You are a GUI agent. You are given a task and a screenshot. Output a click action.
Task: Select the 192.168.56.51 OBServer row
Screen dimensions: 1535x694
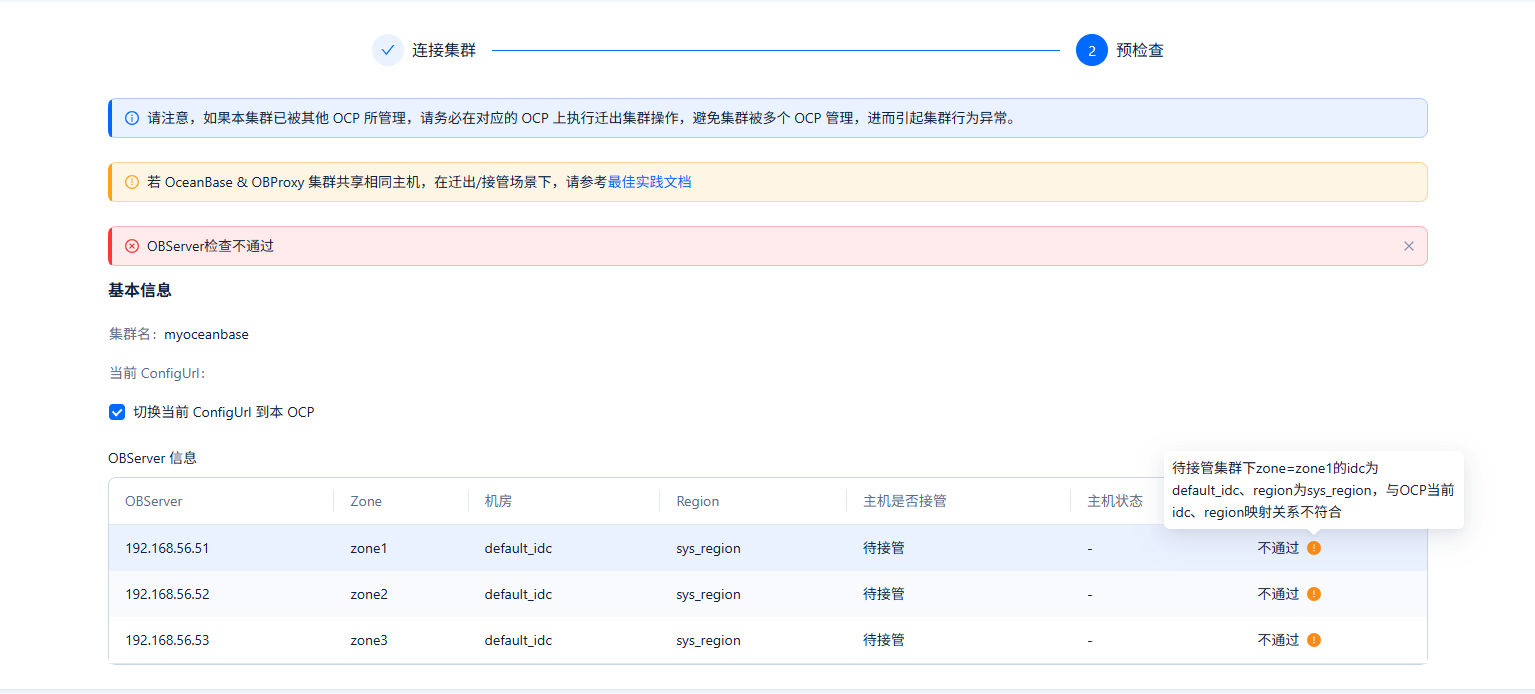pyautogui.click(x=167, y=548)
